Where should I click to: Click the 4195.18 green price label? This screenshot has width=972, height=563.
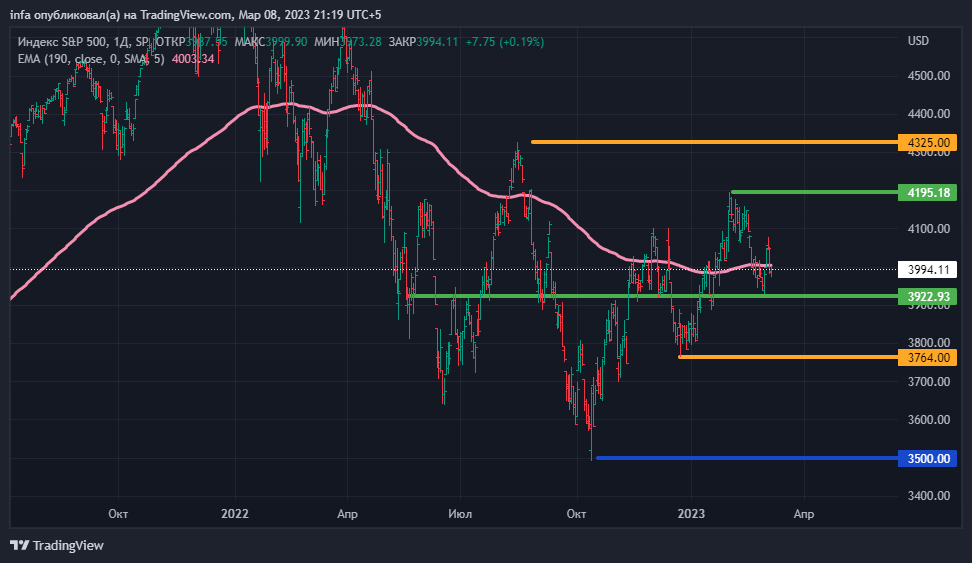point(927,193)
